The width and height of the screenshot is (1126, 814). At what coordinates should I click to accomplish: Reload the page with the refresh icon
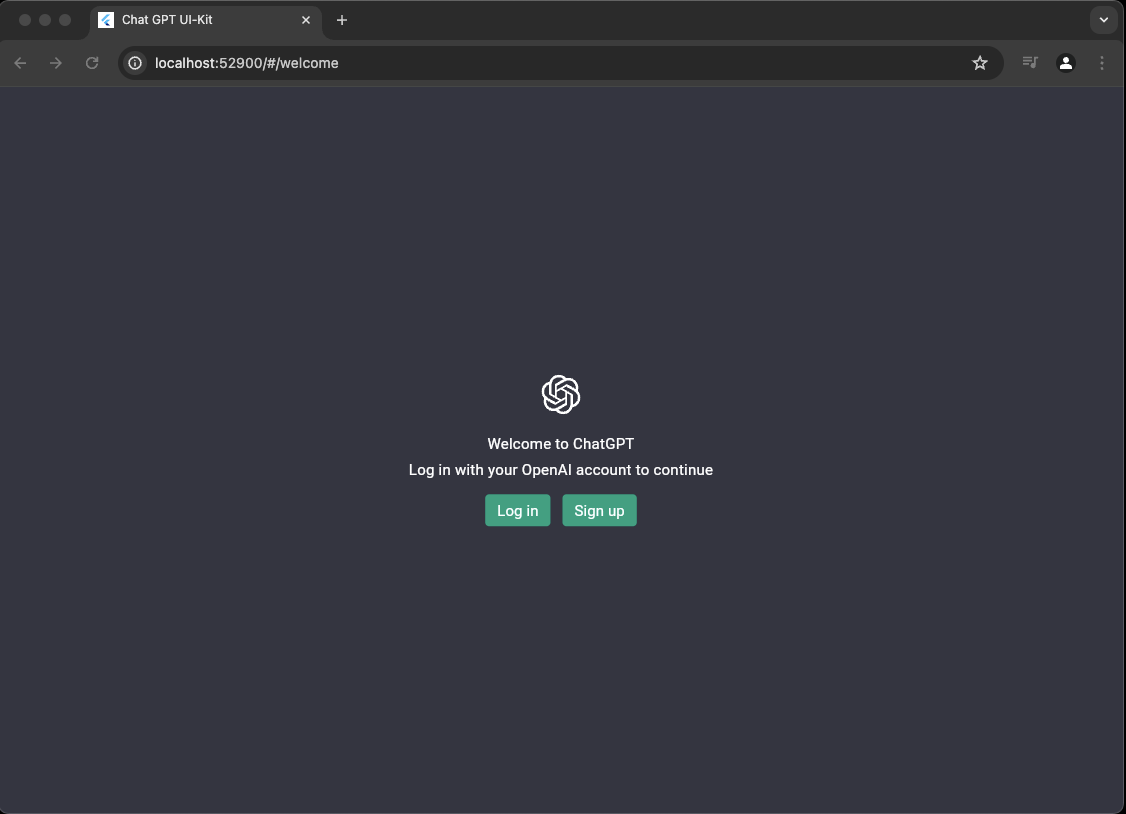(x=92, y=63)
